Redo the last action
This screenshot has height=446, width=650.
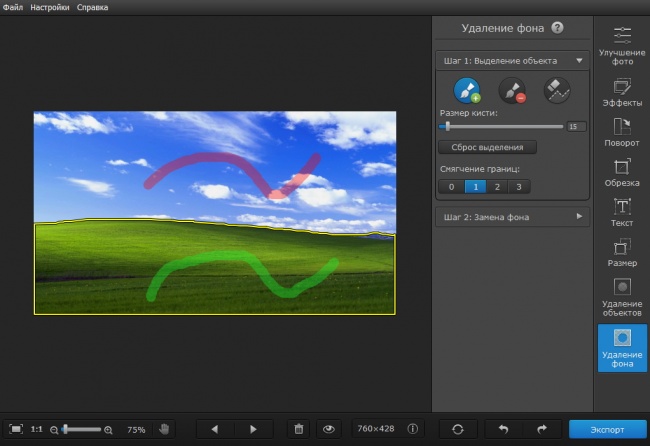542,429
